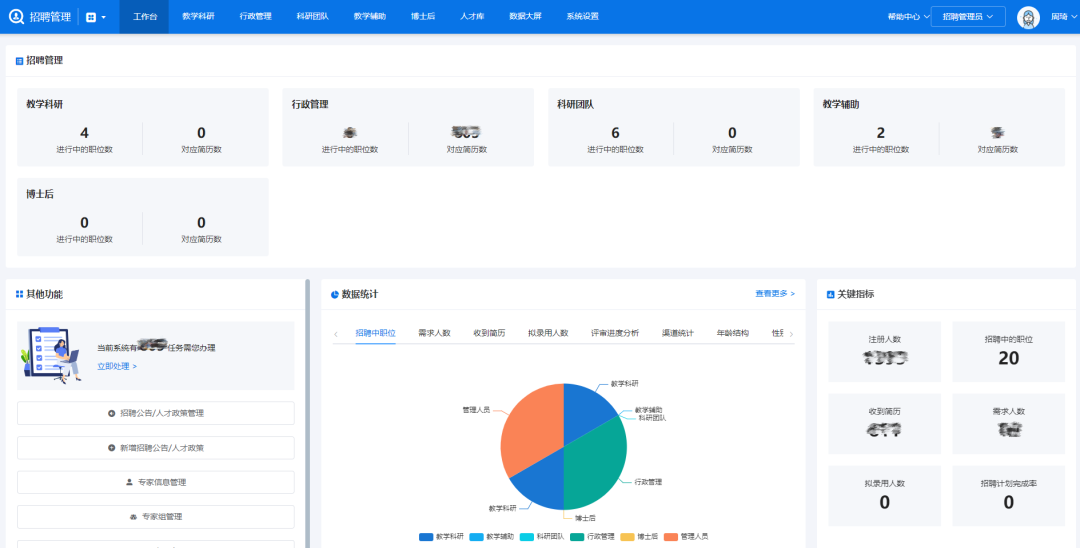
Task: Click 新增招聘公告/人才政策 button
Action: pos(156,447)
